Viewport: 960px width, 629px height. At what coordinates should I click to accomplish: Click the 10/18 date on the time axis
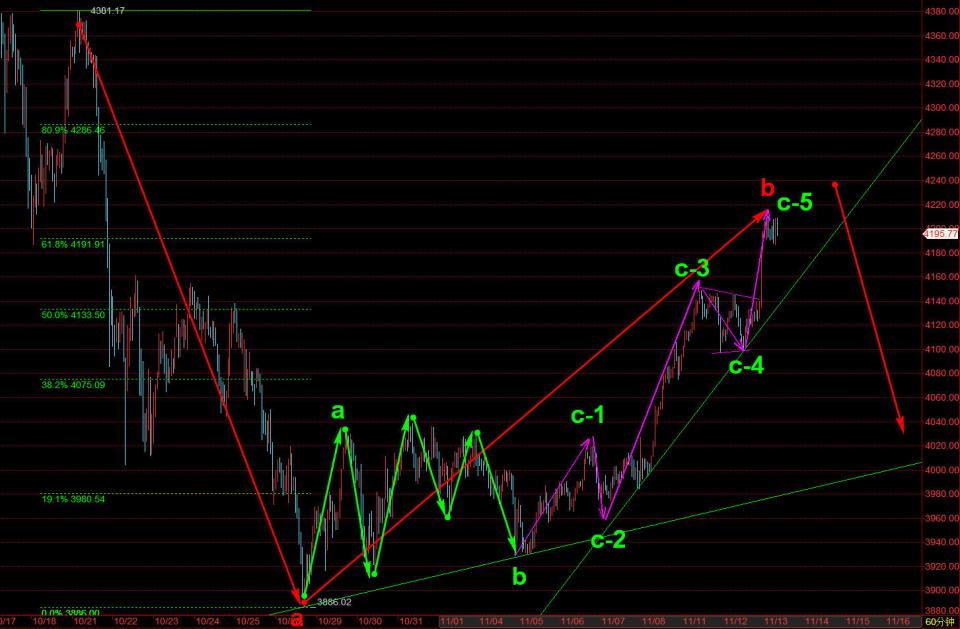point(45,621)
